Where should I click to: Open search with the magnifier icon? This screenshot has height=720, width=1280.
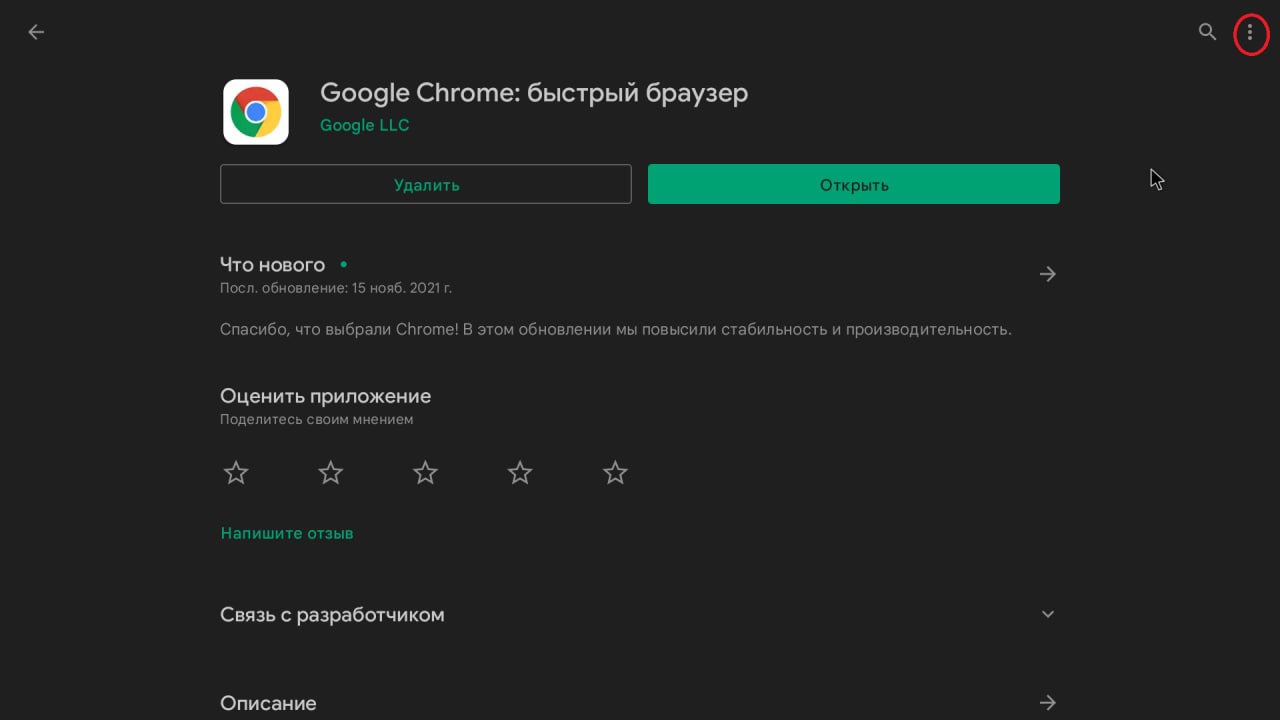tap(1207, 32)
